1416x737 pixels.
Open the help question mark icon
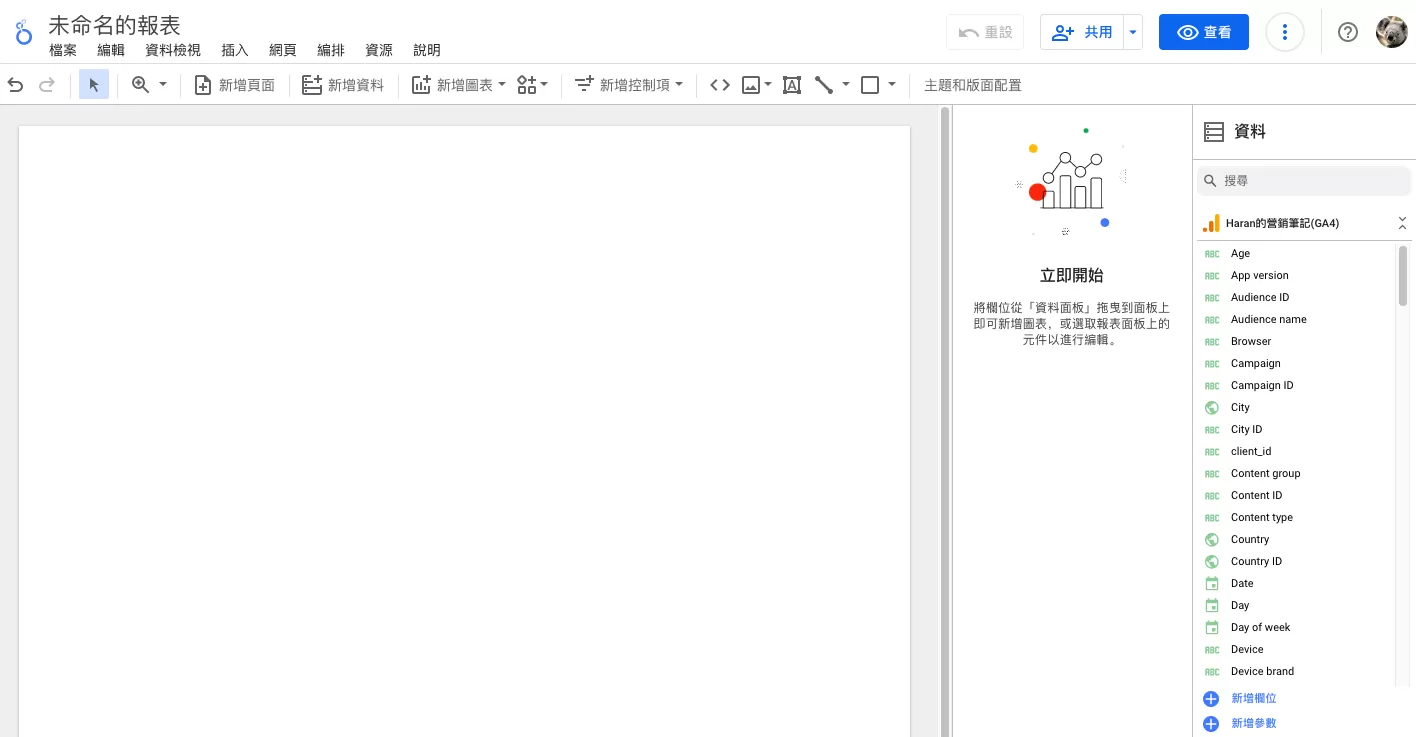point(1348,32)
